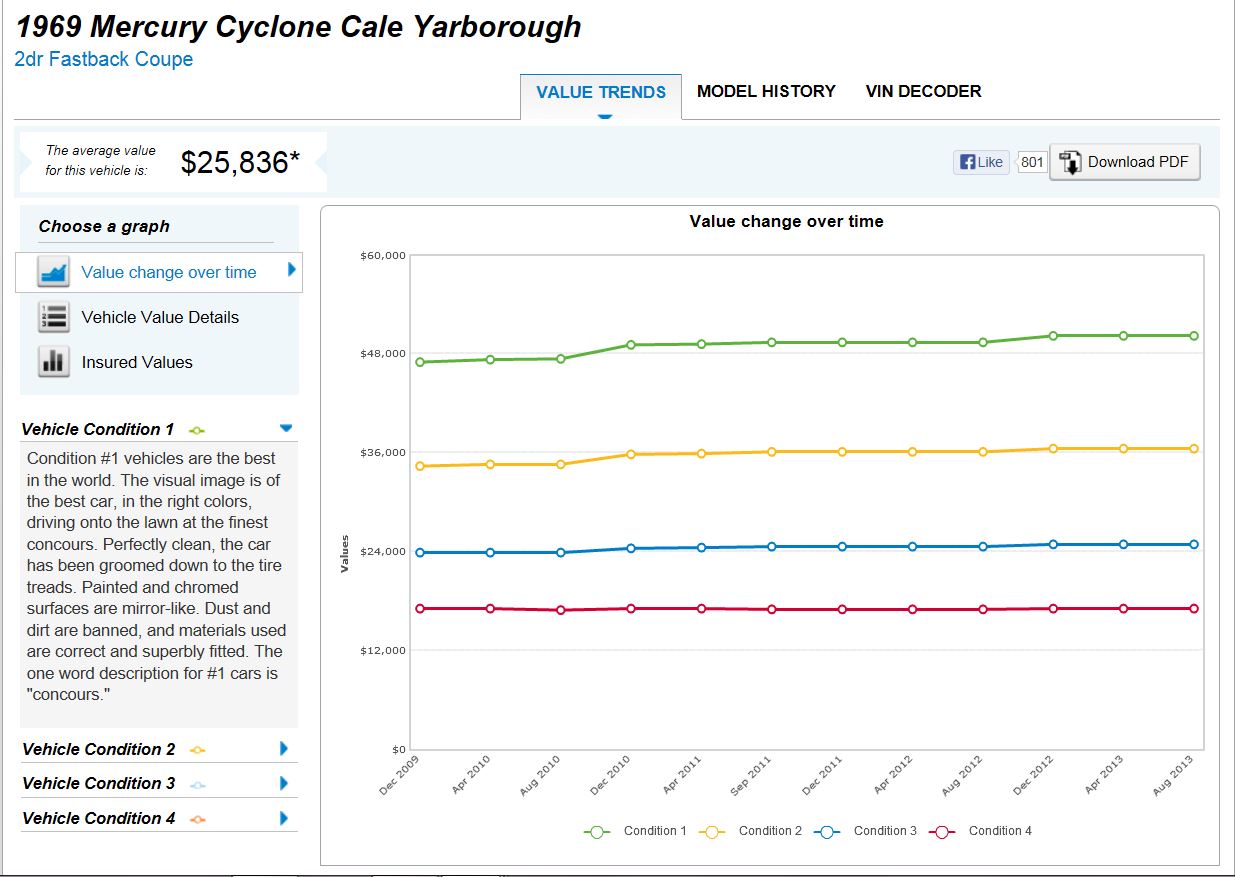Click the green Vehicle Condition 1 marker icon

pyautogui.click(x=197, y=430)
